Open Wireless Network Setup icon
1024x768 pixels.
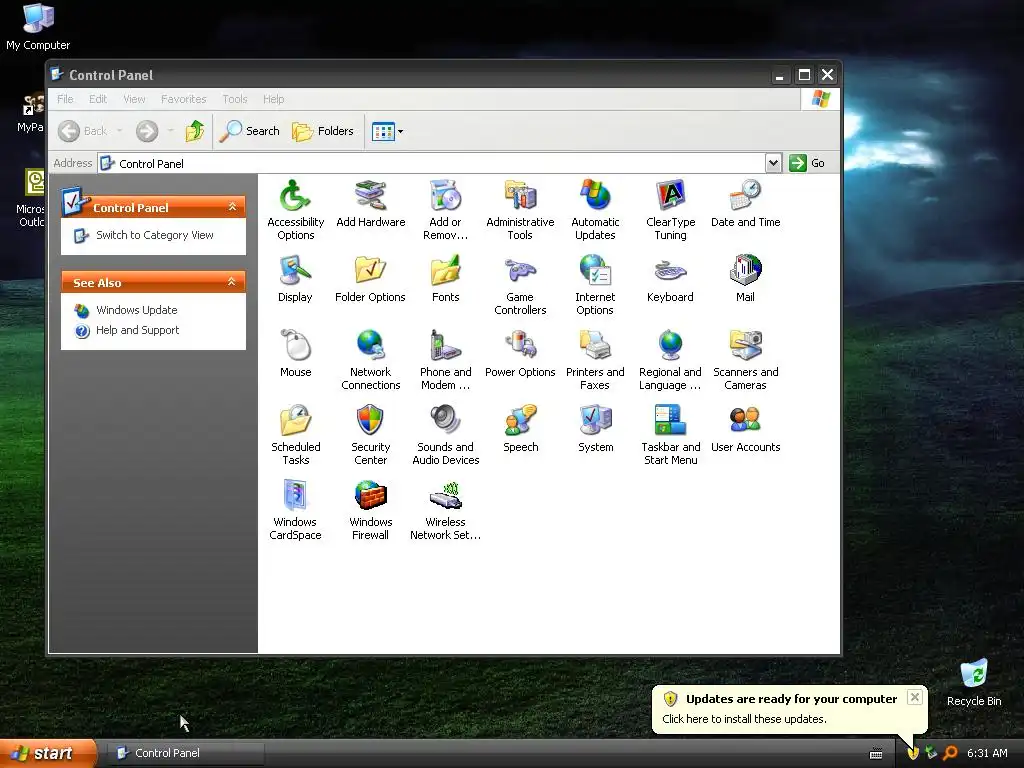[x=445, y=509]
